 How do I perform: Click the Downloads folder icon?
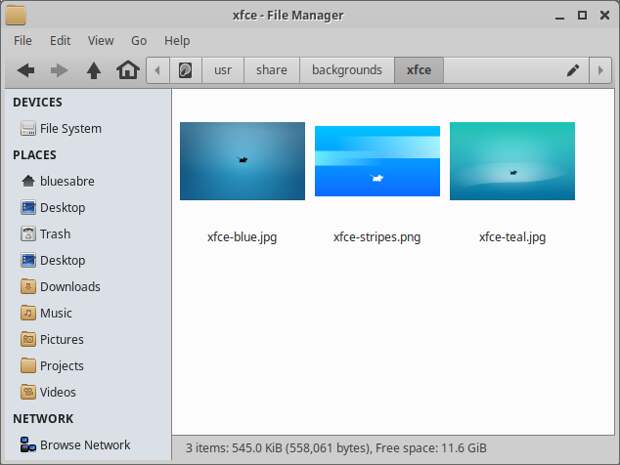pos(28,286)
